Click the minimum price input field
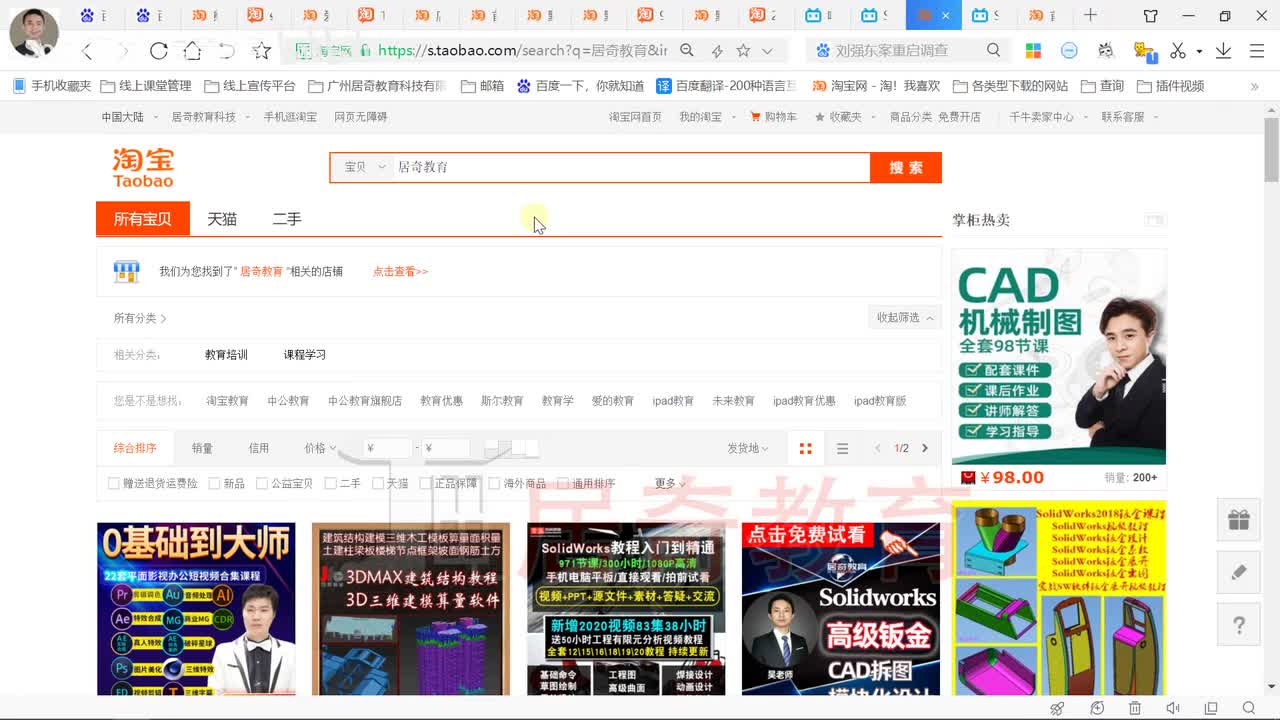Image resolution: width=1280 pixels, height=720 pixels. (387, 448)
